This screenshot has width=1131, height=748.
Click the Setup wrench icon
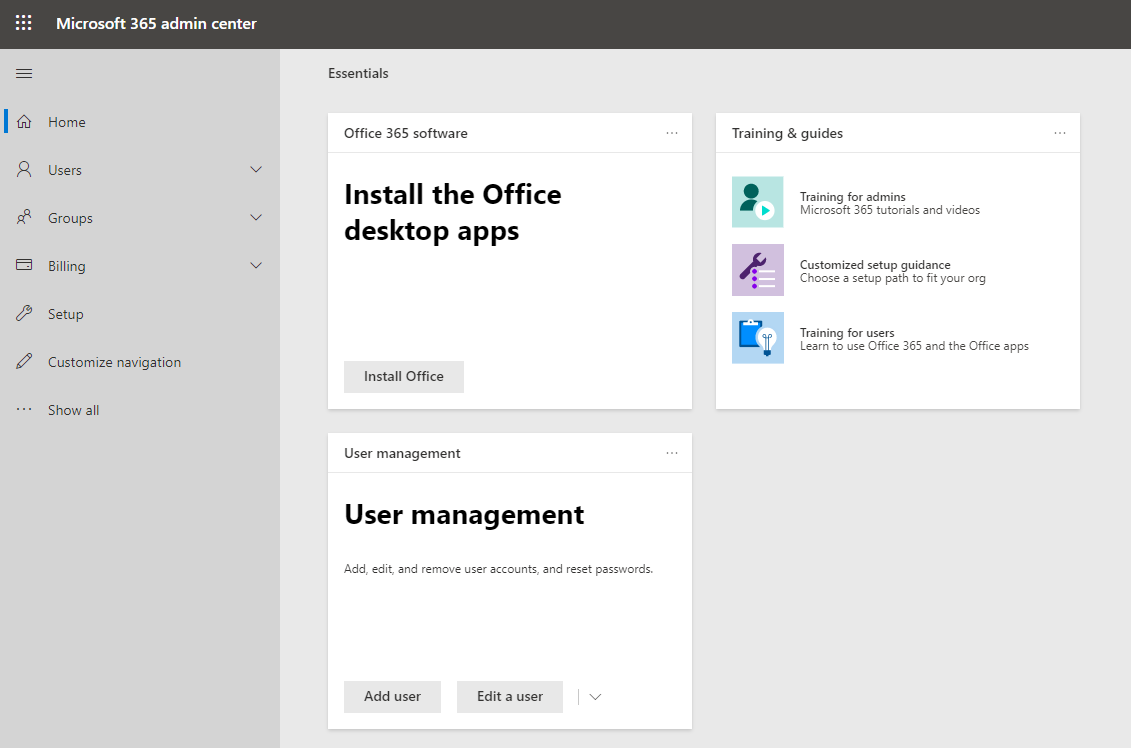24,313
